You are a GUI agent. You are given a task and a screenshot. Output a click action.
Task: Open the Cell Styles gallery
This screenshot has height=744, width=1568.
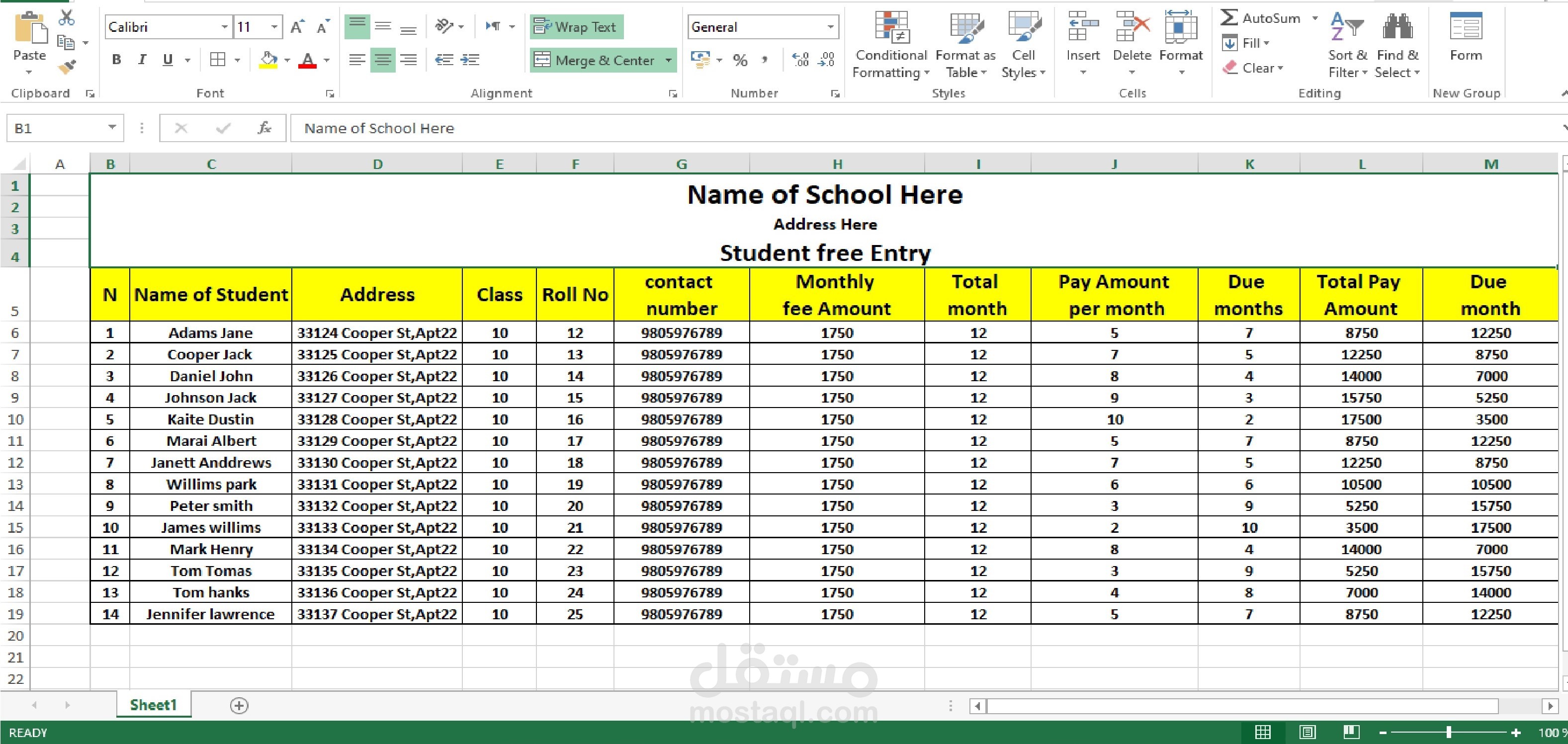1023,45
